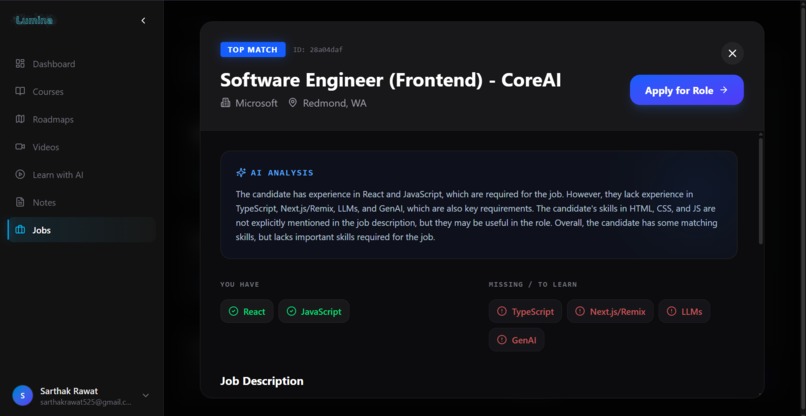This screenshot has height=416, width=806.
Task: Click the job details vertical scrollbar
Action: pos(761,190)
